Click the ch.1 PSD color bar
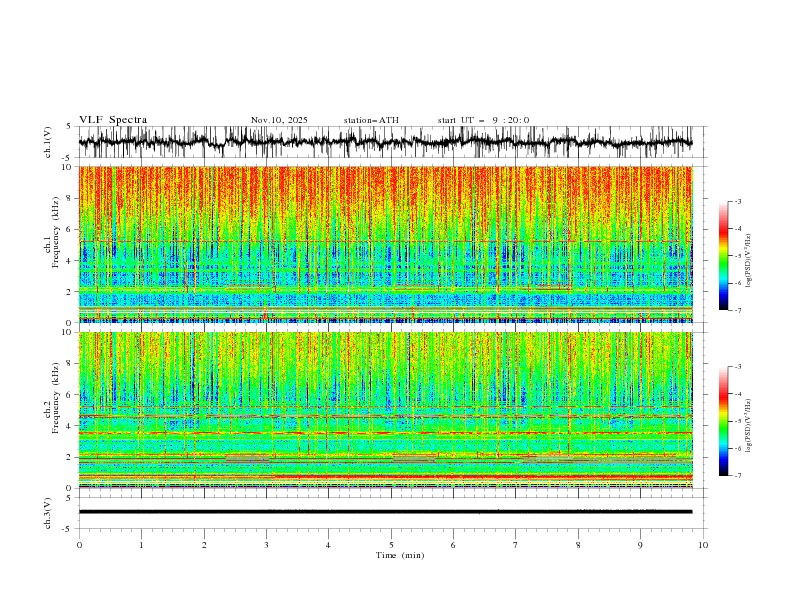Viewport: 792px width, 612px height. [723, 256]
